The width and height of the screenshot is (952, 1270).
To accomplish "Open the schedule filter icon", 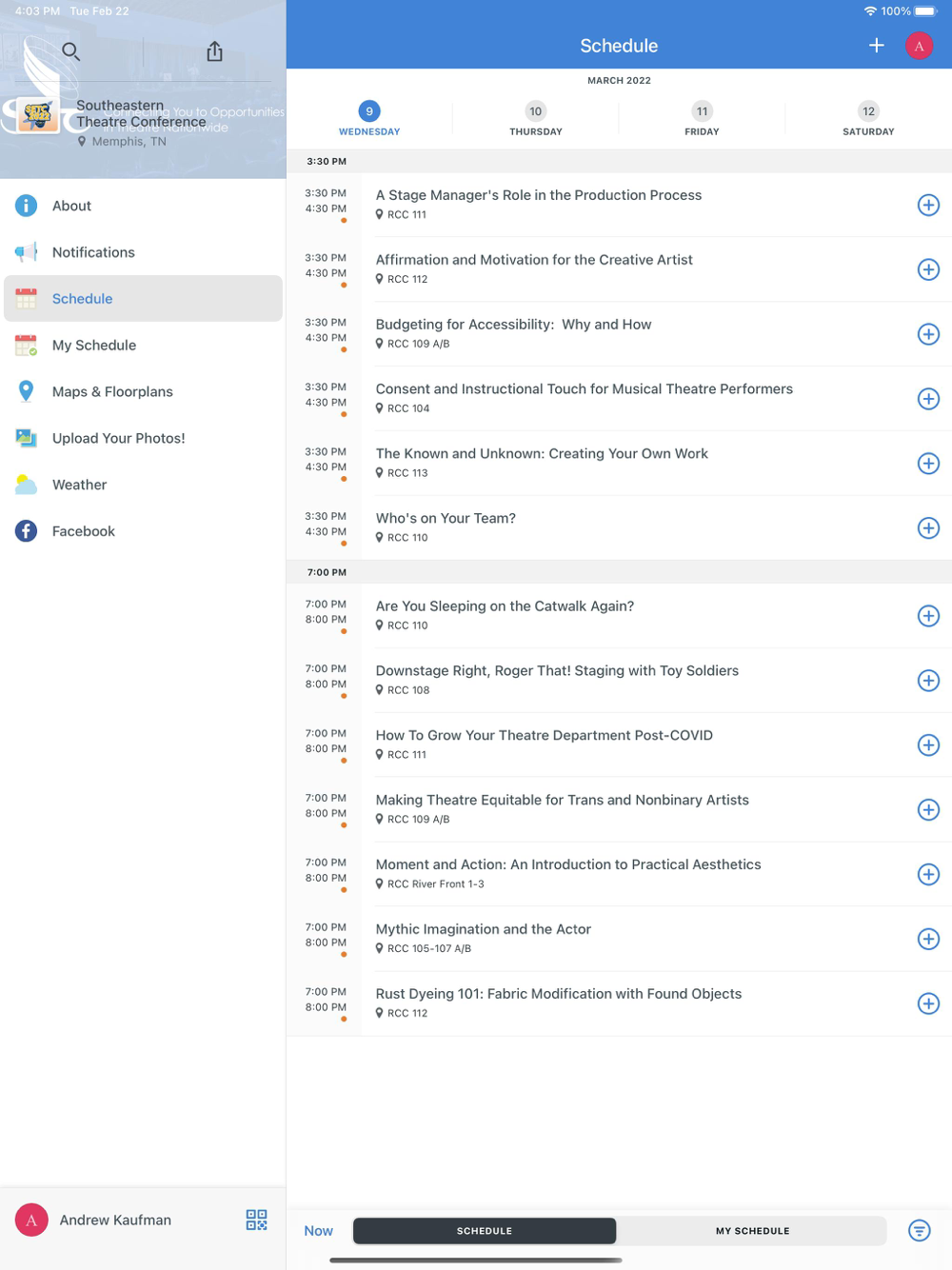I will pos(919,1230).
